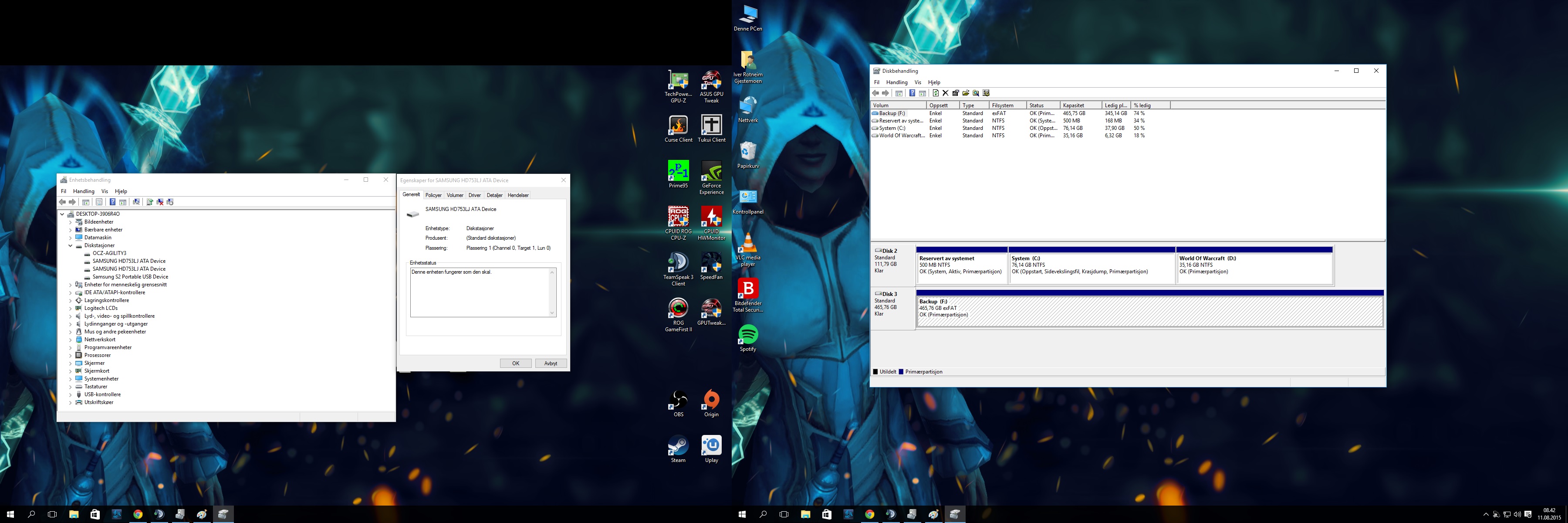Collapse the DESKTOP-3906R4O root node
The height and width of the screenshot is (523, 1568).
62,214
